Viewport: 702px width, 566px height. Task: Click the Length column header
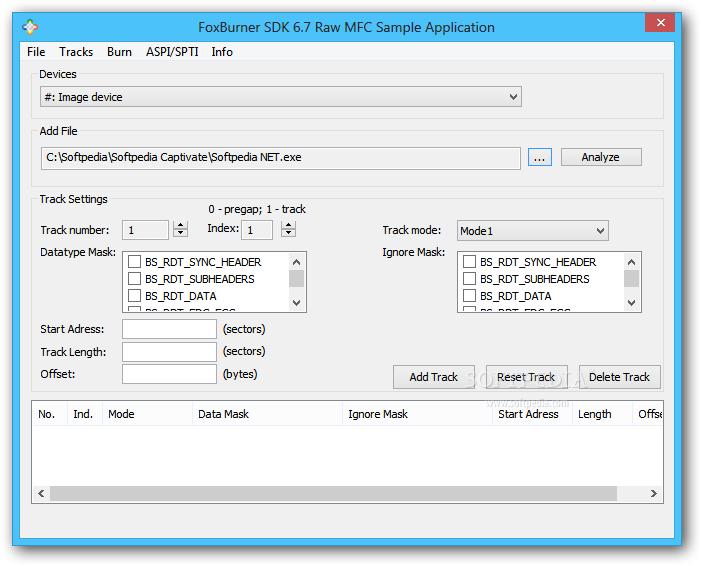(603, 414)
